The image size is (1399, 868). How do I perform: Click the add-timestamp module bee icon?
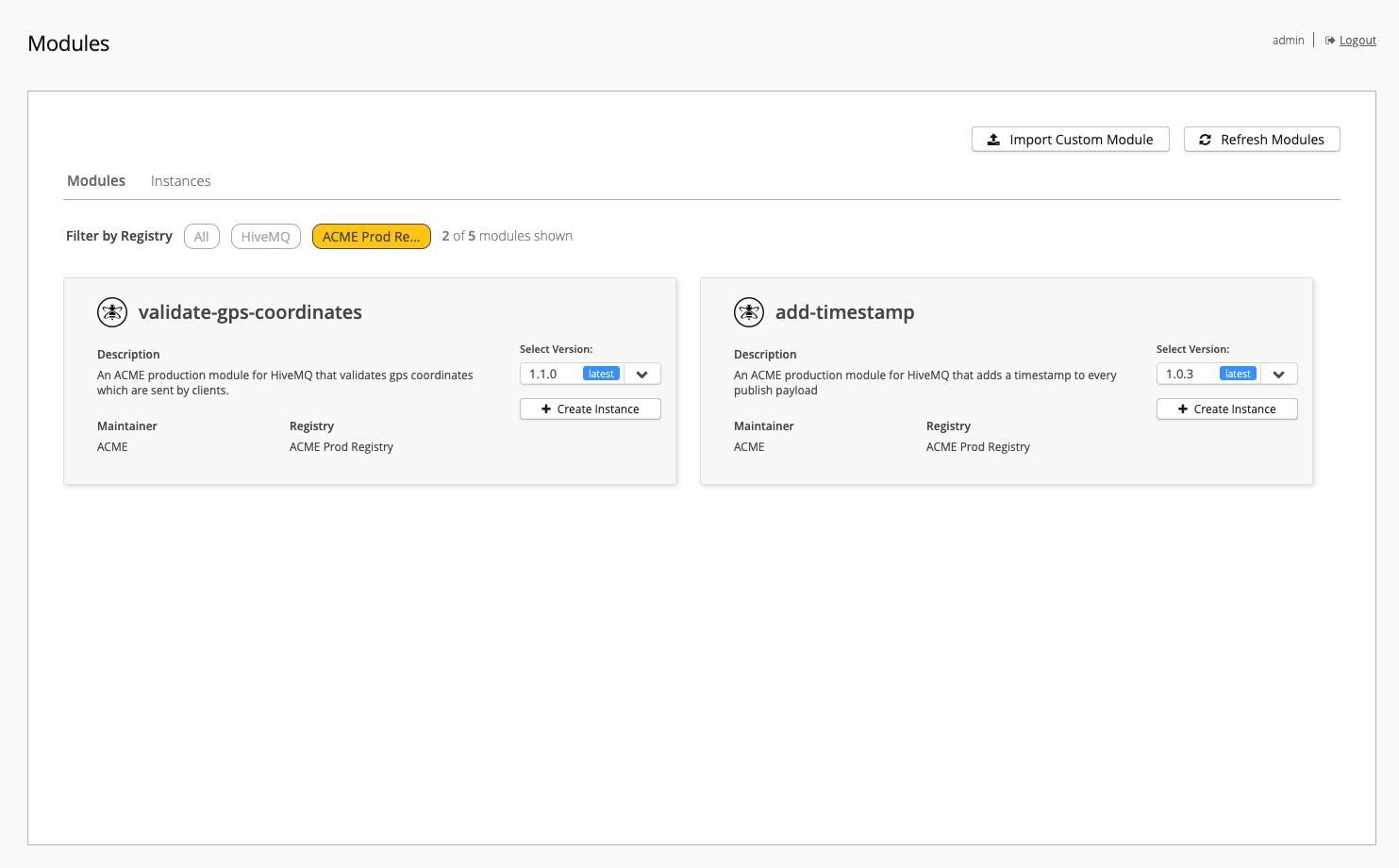click(x=749, y=311)
